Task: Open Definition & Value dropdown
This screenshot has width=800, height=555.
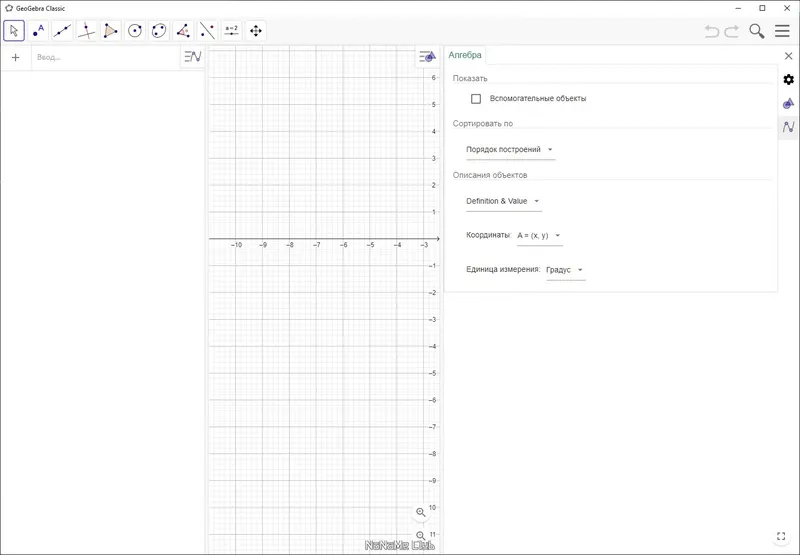Action: pyautogui.click(x=504, y=201)
